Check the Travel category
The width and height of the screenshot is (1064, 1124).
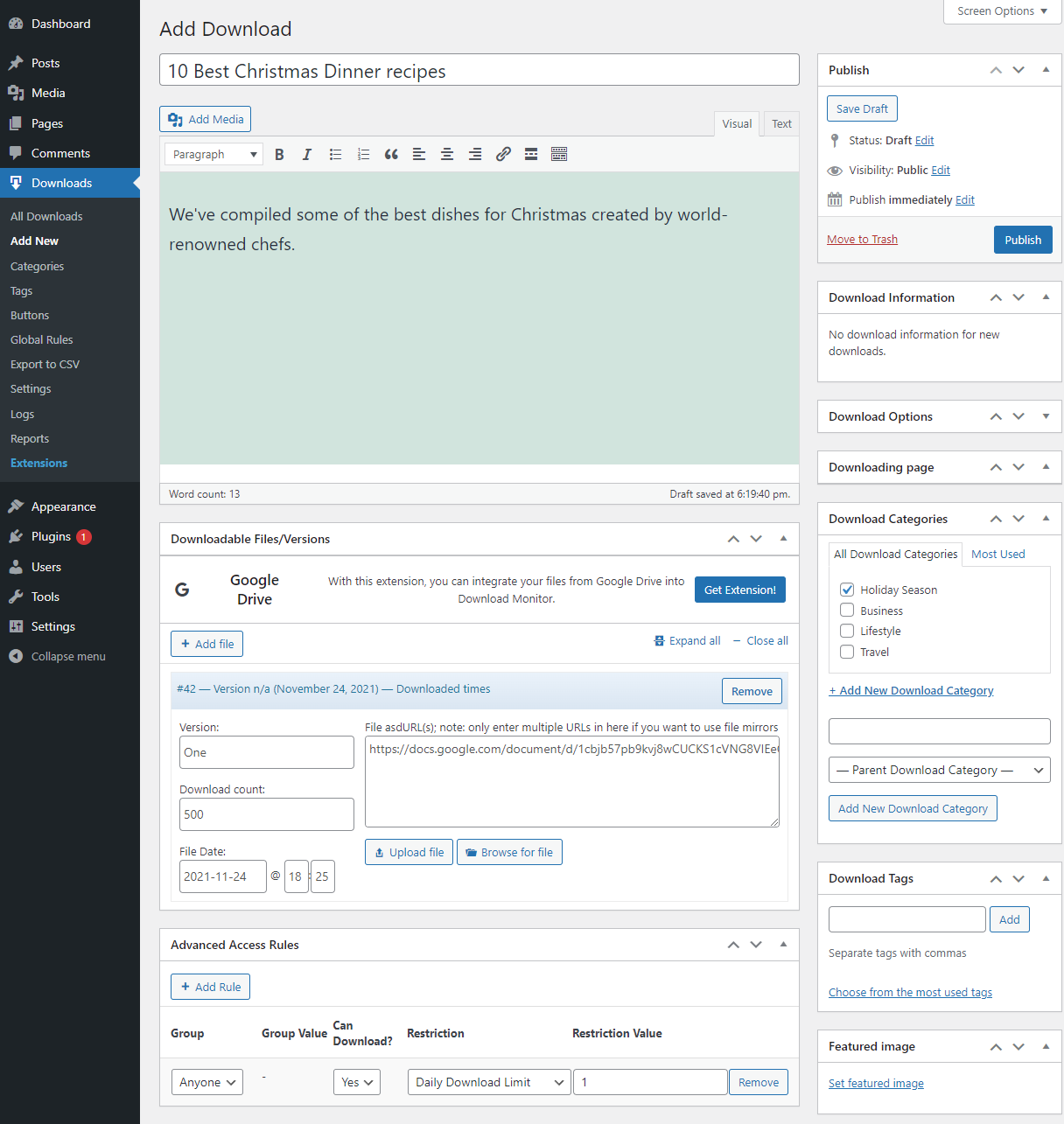click(x=847, y=652)
